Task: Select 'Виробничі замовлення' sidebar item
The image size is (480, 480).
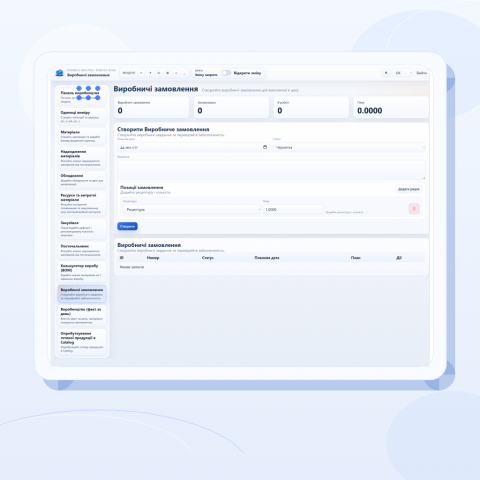Action: (x=82, y=293)
